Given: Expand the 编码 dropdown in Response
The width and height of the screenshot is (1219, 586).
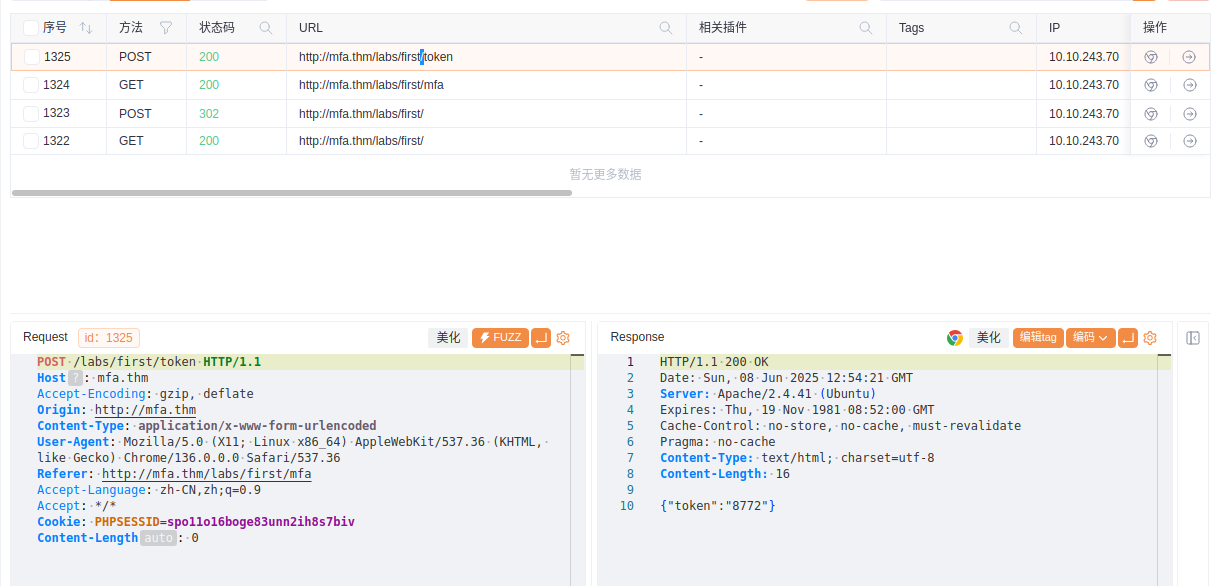Looking at the screenshot, I should [x=1090, y=338].
